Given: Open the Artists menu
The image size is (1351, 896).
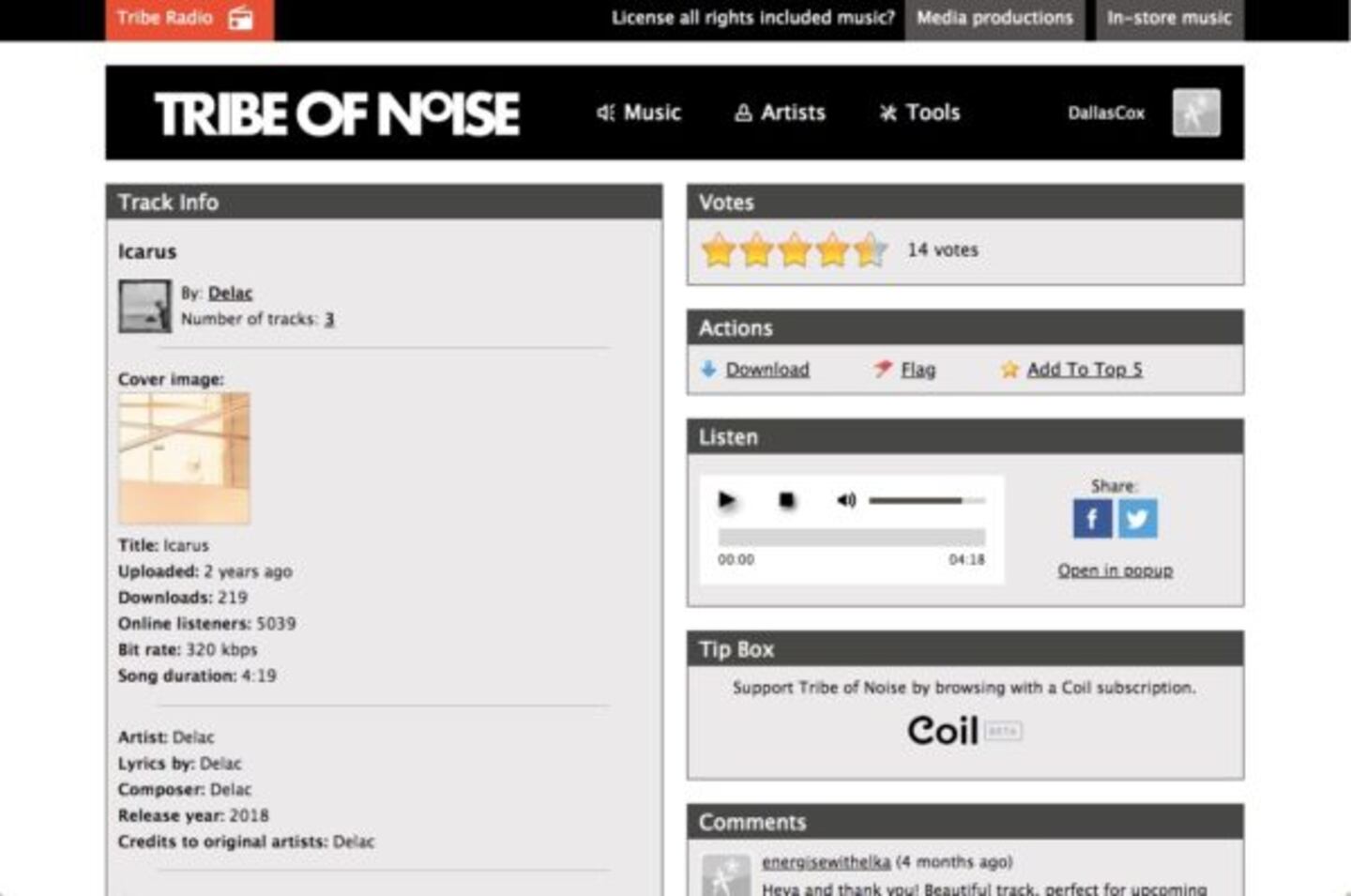Looking at the screenshot, I should click(x=780, y=113).
